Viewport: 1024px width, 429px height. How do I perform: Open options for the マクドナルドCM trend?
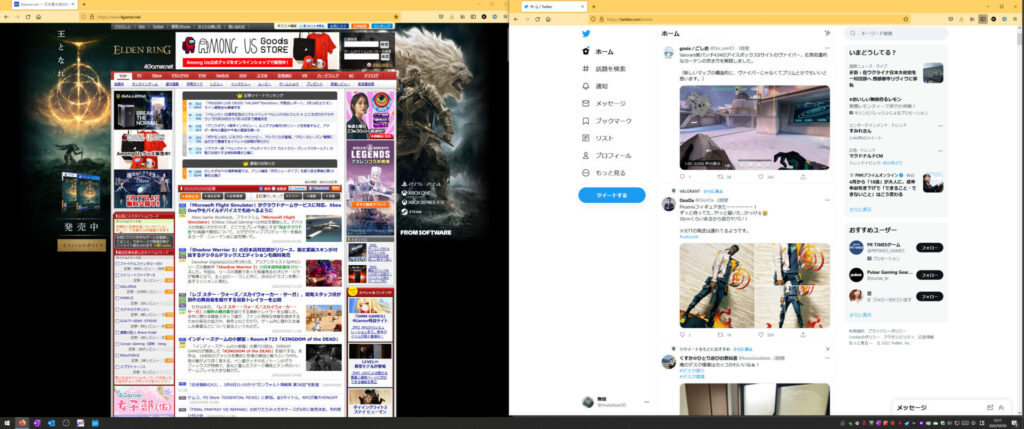tap(940, 150)
